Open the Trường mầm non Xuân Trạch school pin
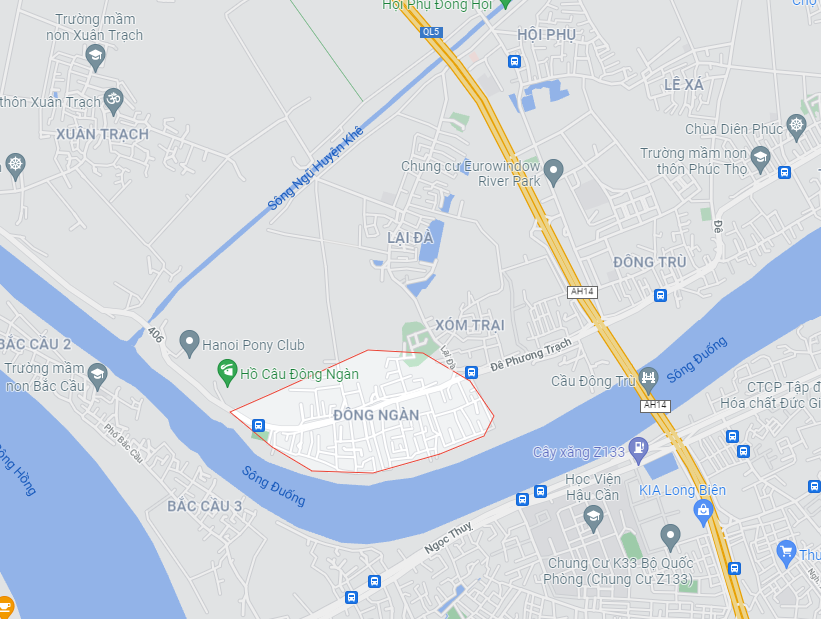Image resolution: width=824 pixels, height=621 pixels. 95,57
